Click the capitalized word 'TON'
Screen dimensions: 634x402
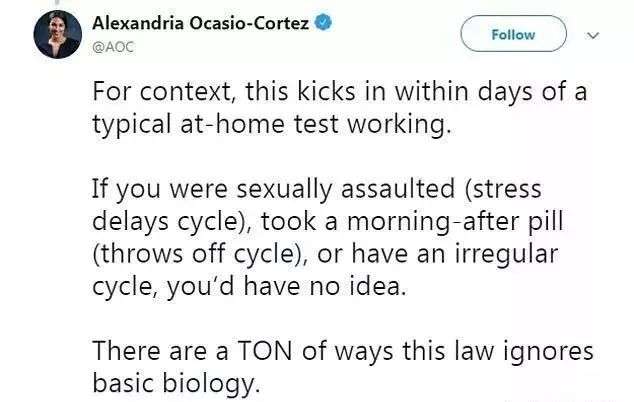(265, 350)
